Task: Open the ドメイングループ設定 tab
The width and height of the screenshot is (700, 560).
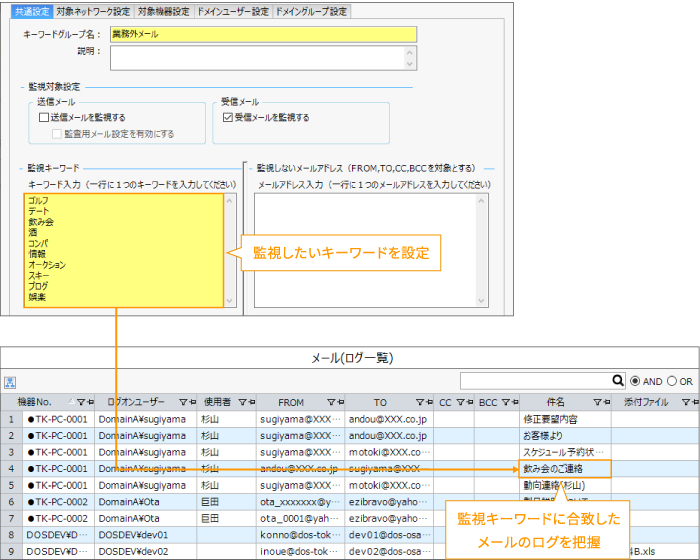Action: [x=311, y=12]
